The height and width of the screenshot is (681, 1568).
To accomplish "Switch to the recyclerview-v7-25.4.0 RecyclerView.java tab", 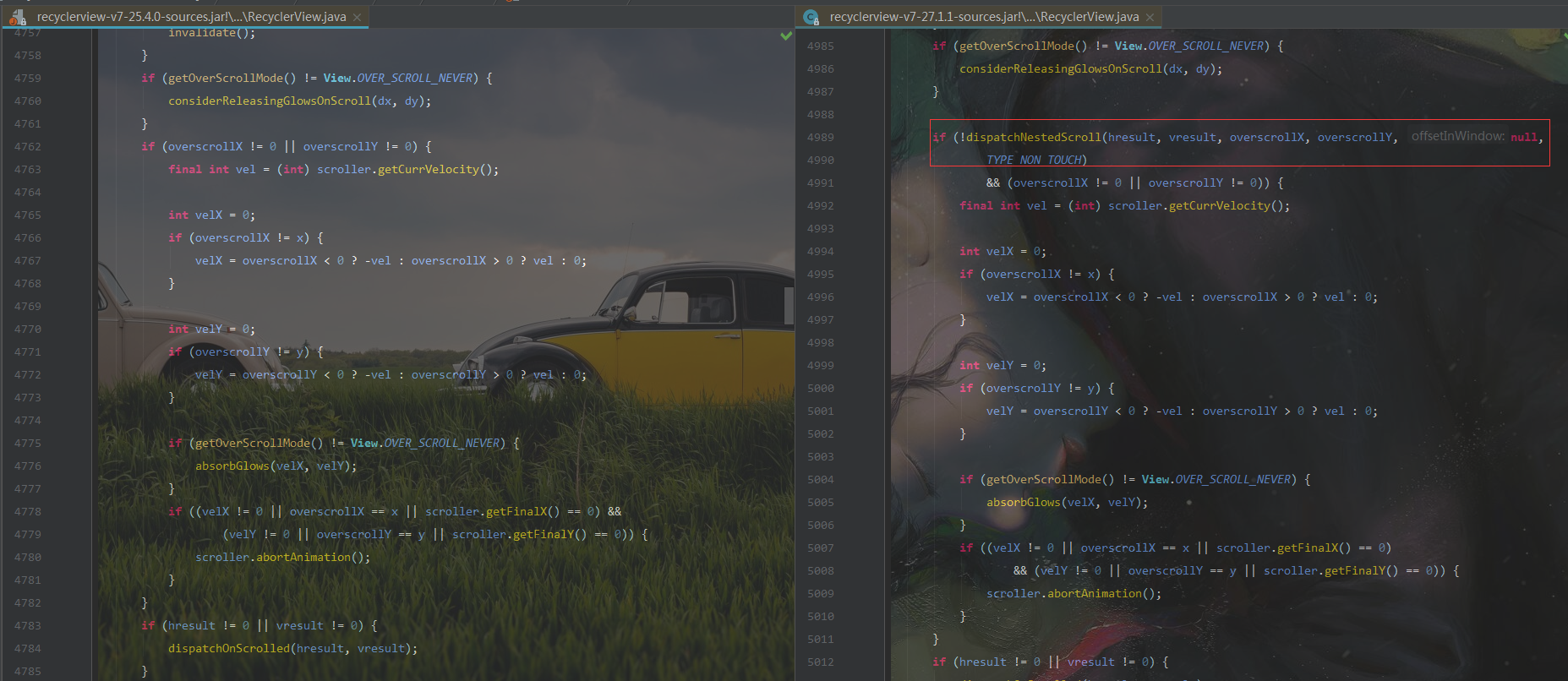I will [191, 17].
